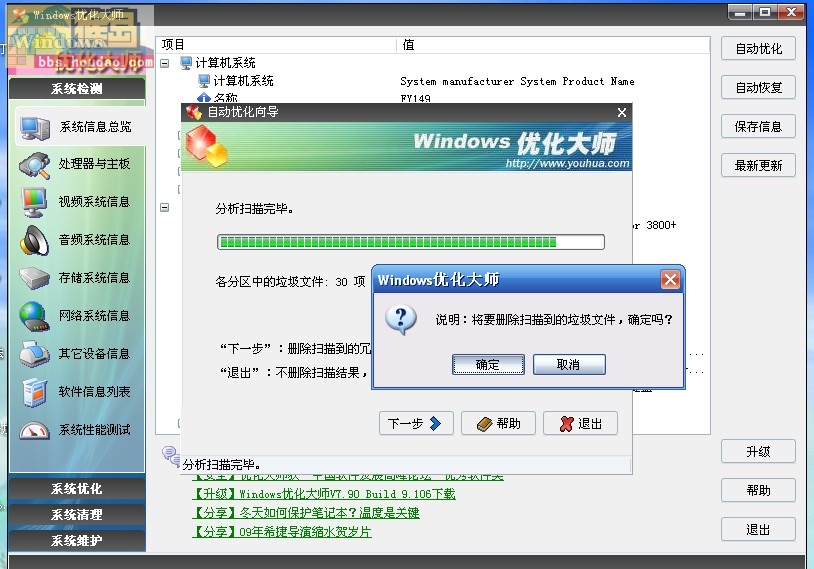
Task: Open the 音频系统信息 speaker icon
Action: 34,240
